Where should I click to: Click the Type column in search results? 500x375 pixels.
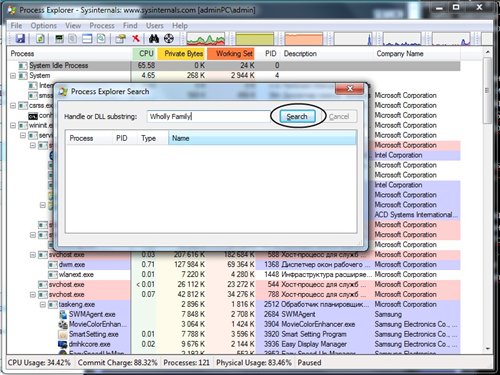tap(152, 138)
